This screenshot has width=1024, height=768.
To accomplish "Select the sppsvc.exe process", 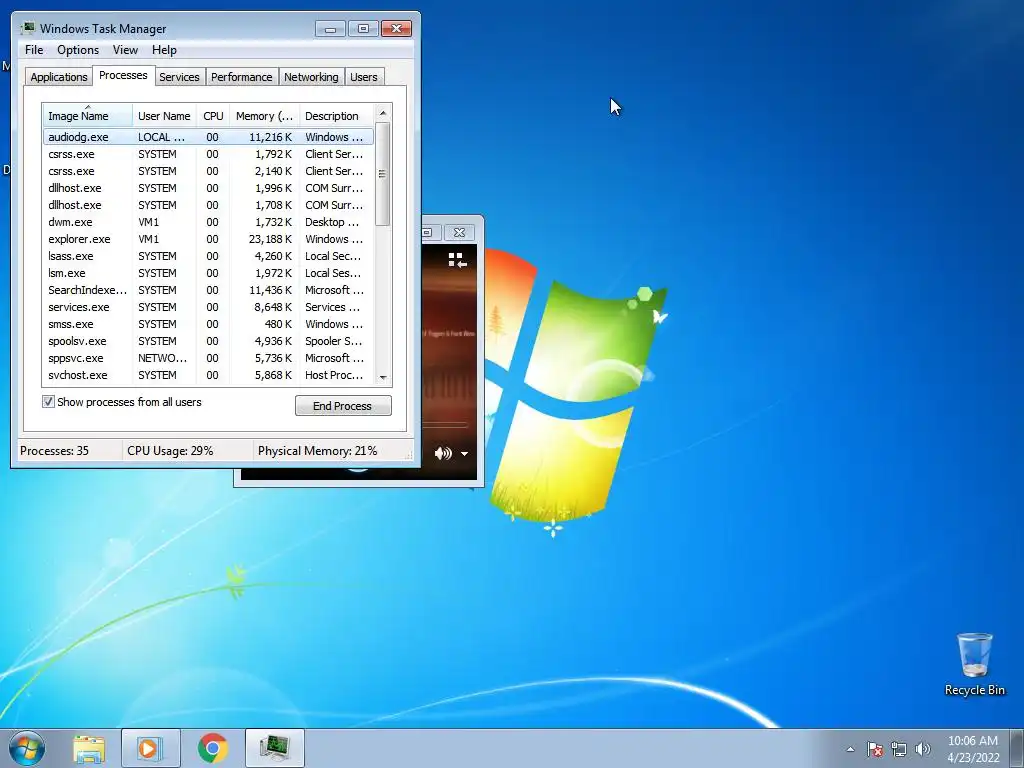I will click(208, 358).
